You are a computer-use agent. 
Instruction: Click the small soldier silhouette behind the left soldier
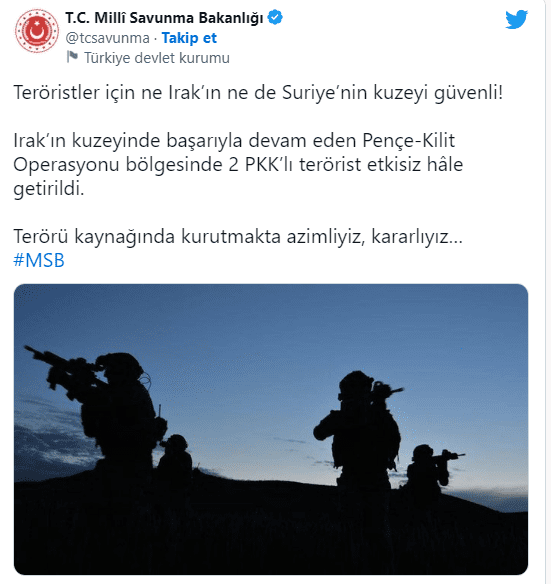tap(175, 456)
